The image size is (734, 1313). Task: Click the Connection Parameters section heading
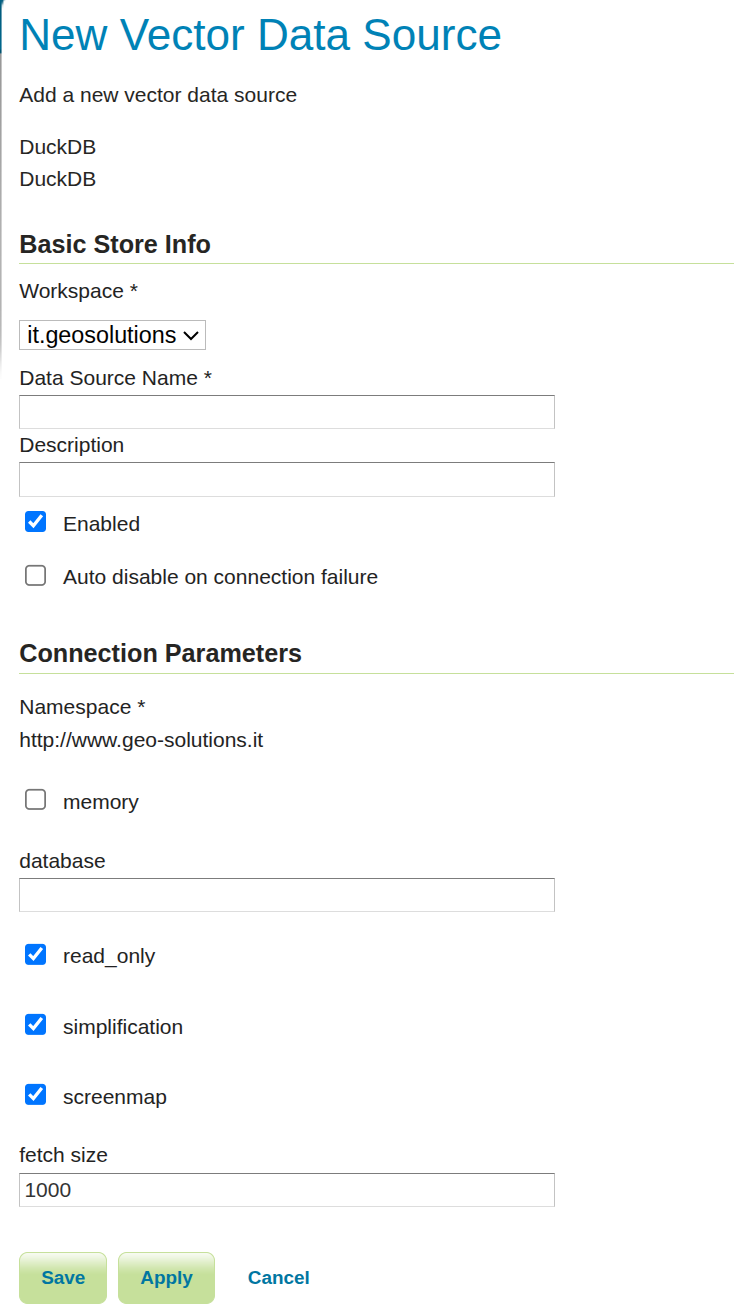pos(160,653)
